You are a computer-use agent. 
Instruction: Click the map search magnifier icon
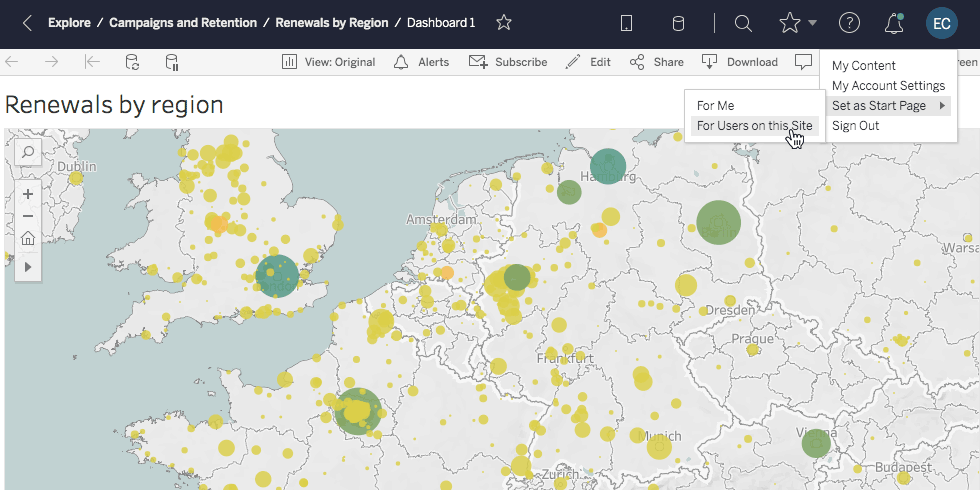point(28,153)
